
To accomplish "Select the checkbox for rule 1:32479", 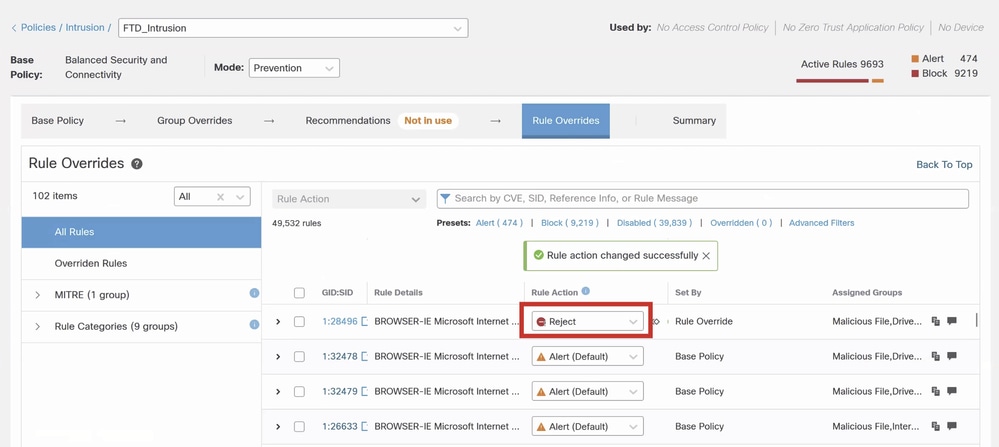I will coord(299,392).
